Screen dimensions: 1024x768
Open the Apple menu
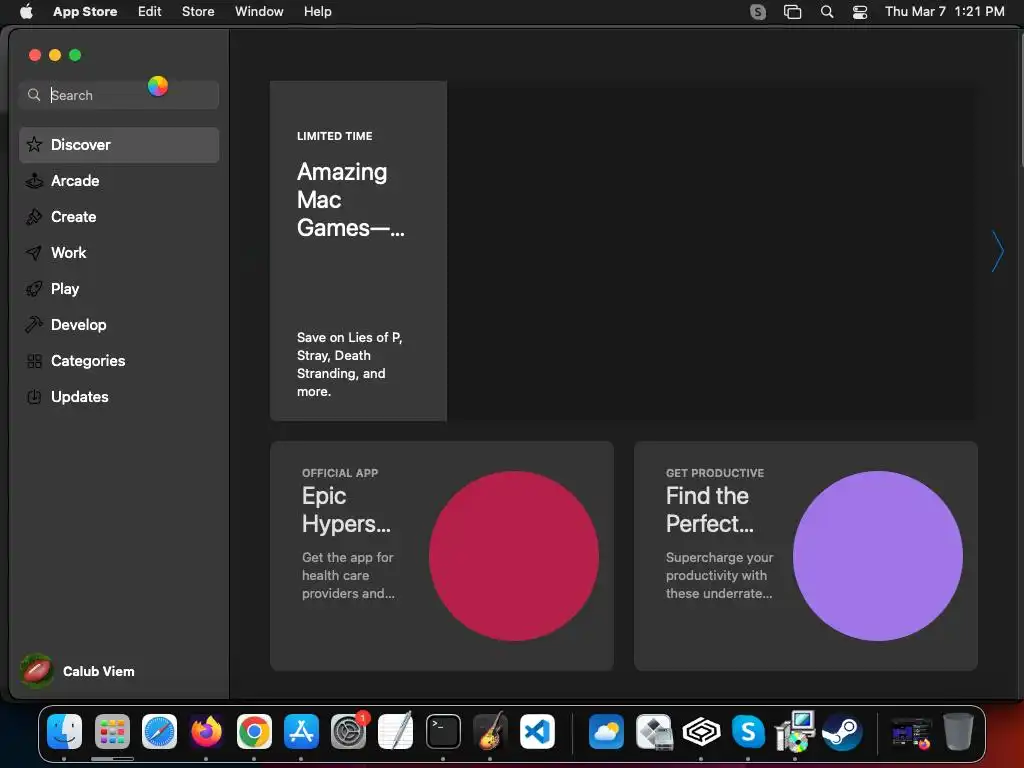click(x=26, y=11)
